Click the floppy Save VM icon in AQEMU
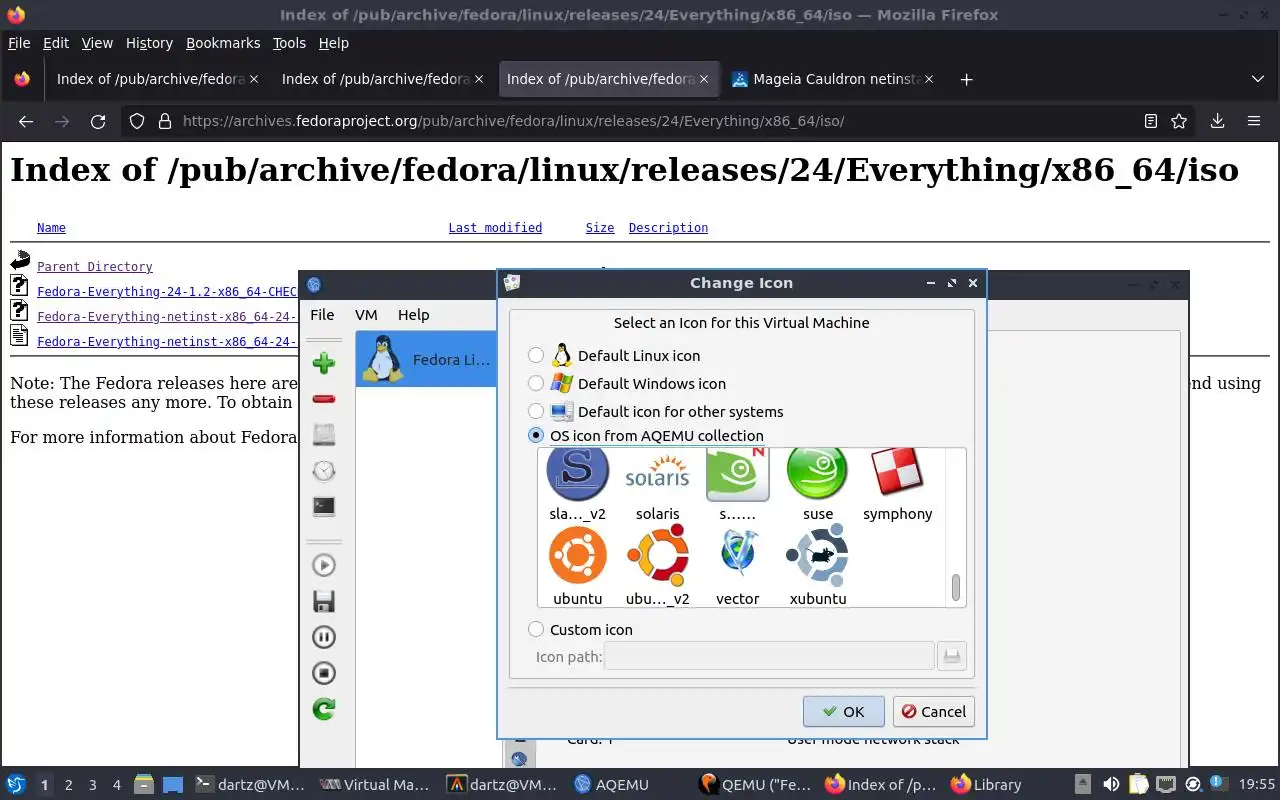The width and height of the screenshot is (1280, 800). [x=323, y=601]
